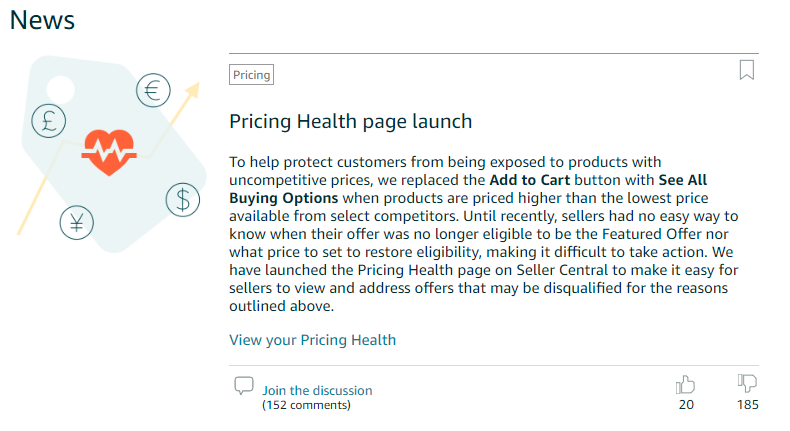790x431 pixels.
Task: Click the euro coin icon
Action: coord(153,91)
